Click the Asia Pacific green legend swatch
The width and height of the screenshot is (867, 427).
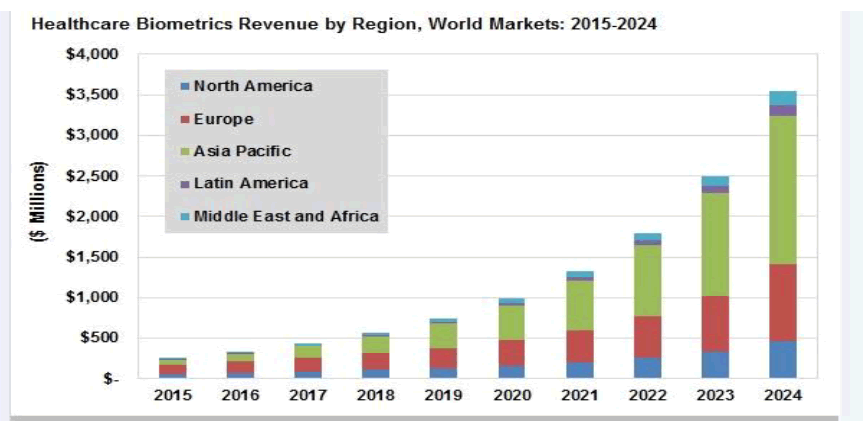tap(185, 152)
